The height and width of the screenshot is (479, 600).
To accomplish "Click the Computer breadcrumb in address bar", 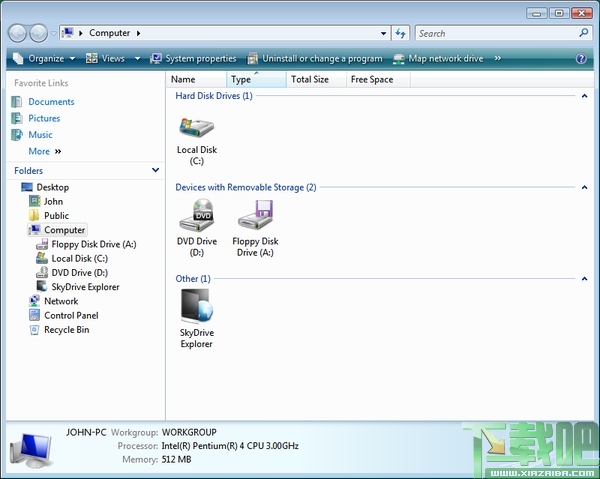I will pyautogui.click(x=109, y=33).
